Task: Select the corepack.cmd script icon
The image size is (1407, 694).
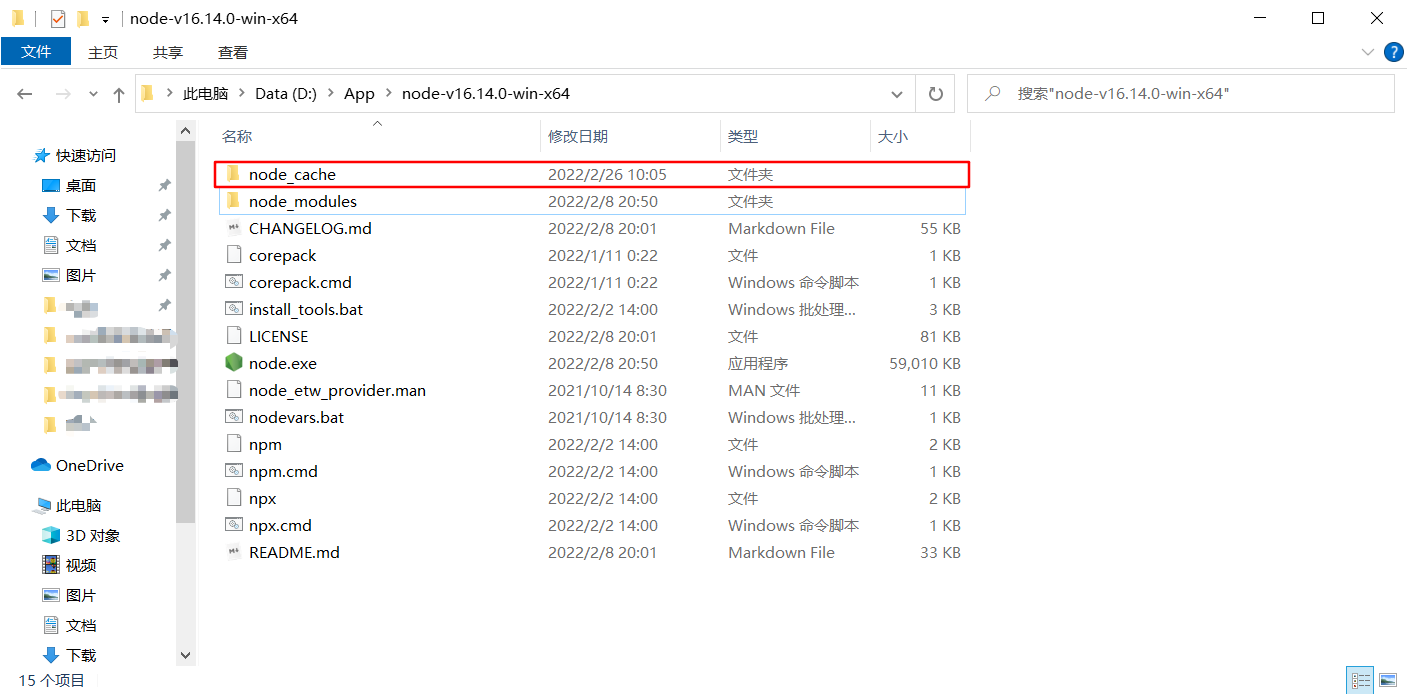Action: [x=233, y=282]
